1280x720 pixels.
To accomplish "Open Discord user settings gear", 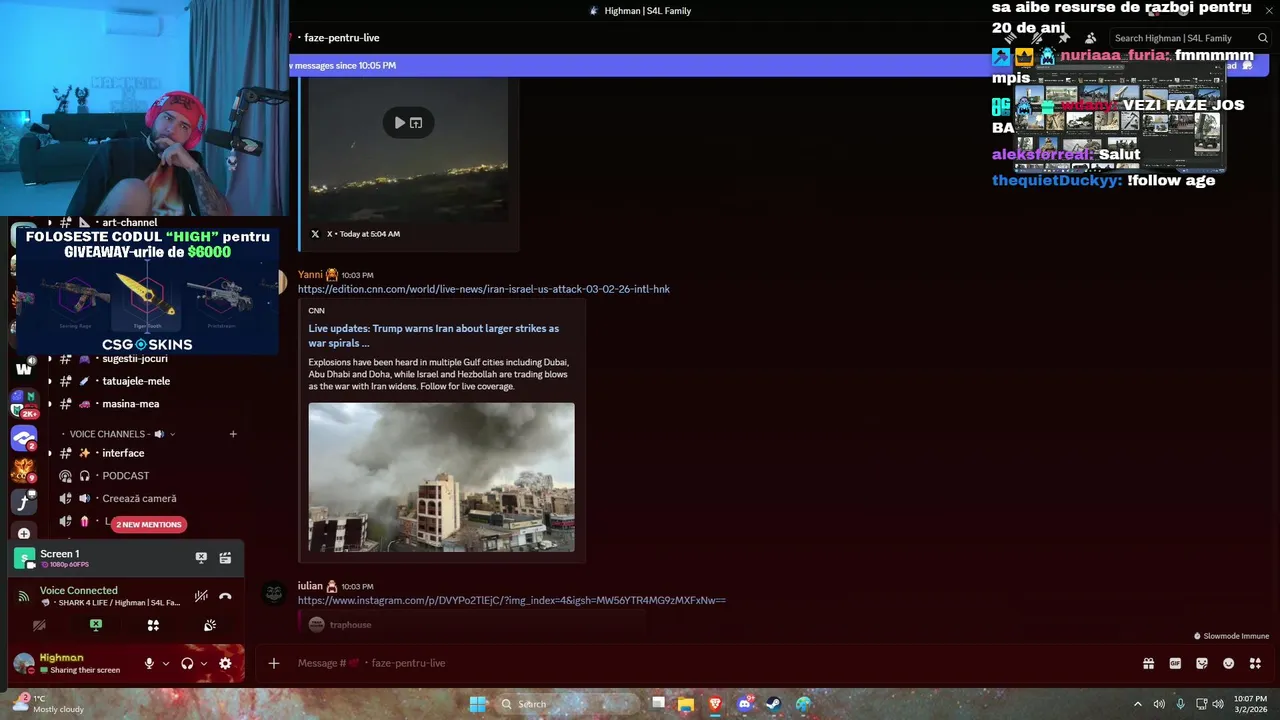I will pos(225,663).
